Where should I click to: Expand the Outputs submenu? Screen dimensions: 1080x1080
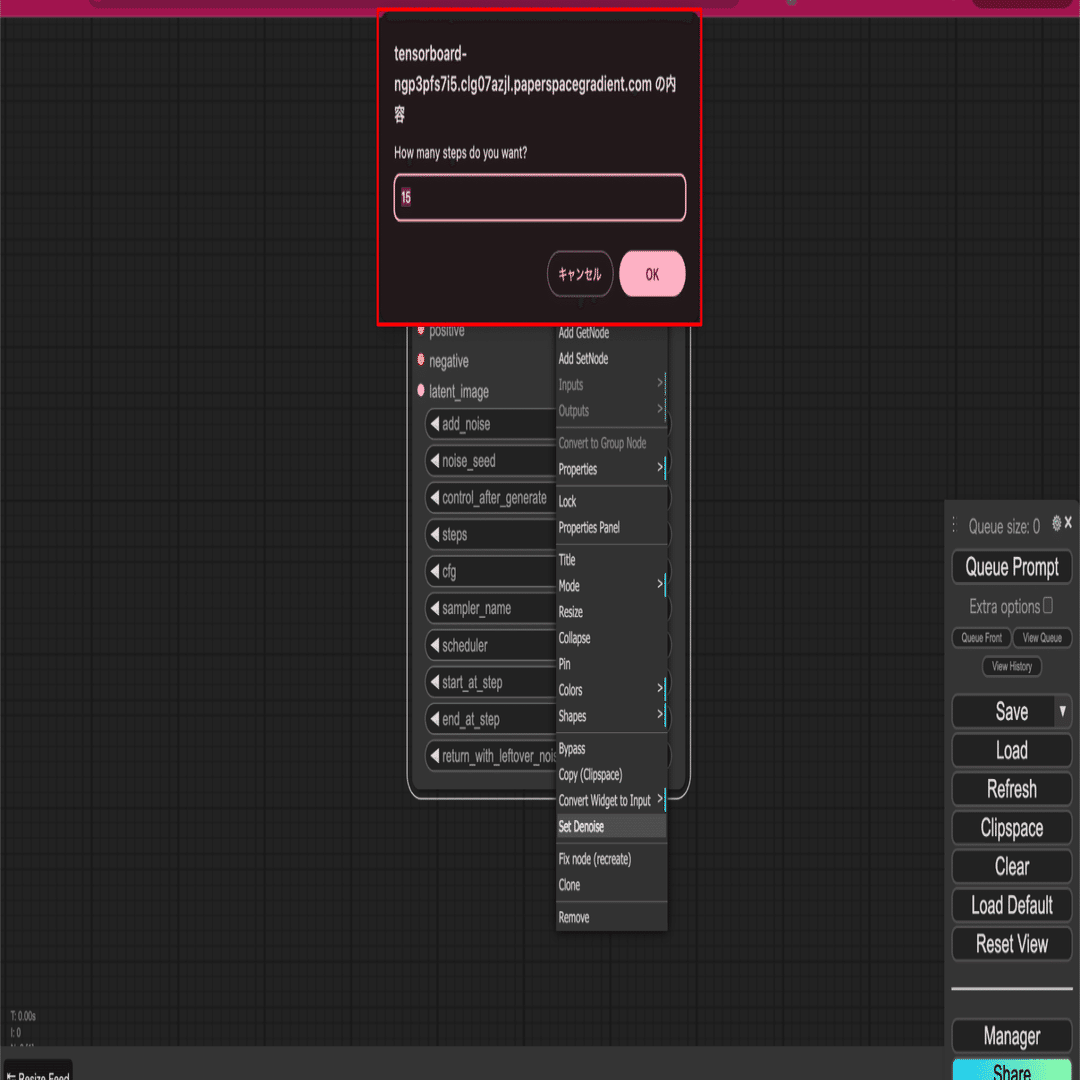click(611, 411)
